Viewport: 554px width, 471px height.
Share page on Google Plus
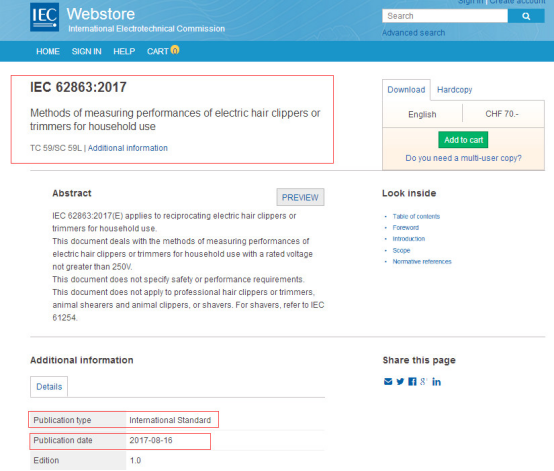click(x=423, y=382)
